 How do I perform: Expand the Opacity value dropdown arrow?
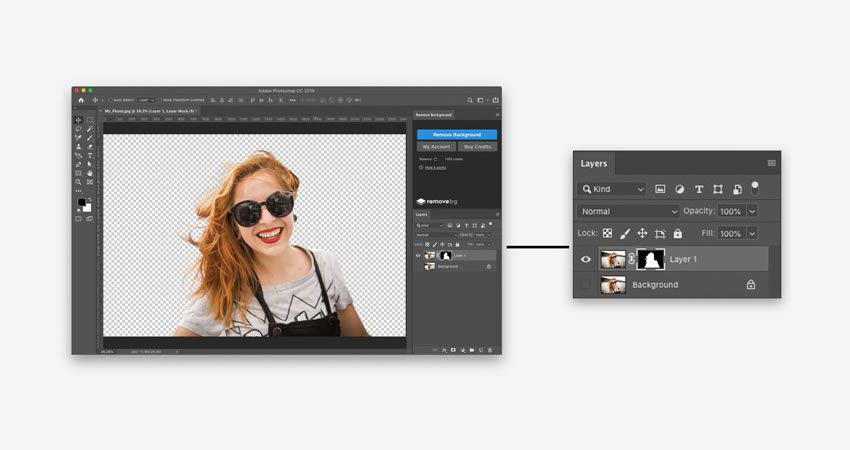[x=752, y=211]
